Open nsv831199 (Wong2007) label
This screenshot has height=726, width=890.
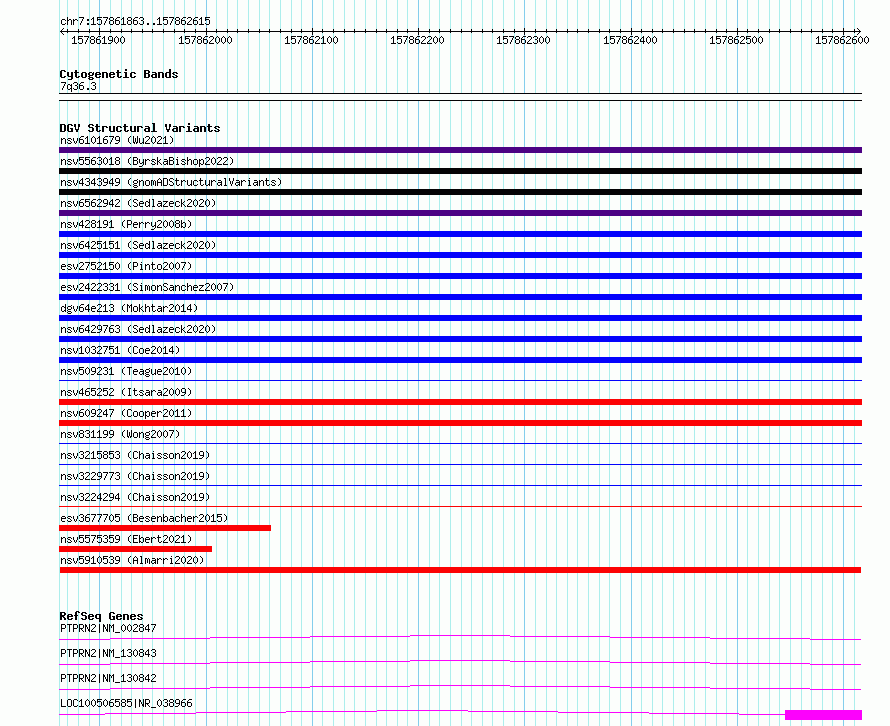tap(120, 434)
